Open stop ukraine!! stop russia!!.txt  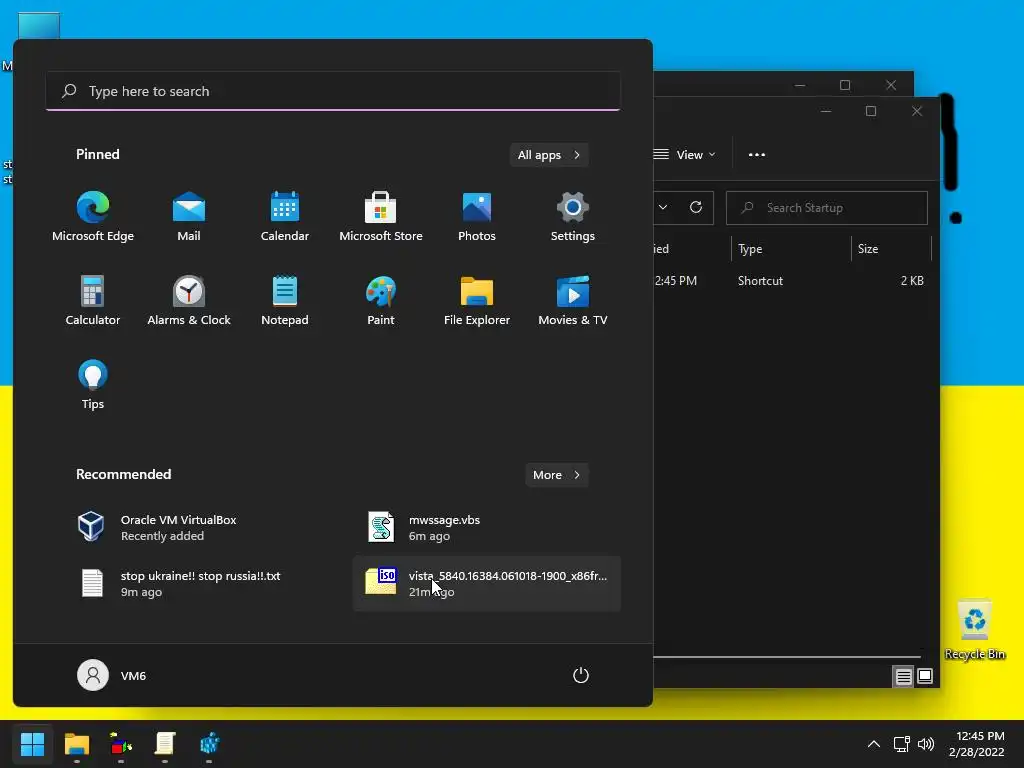click(x=199, y=583)
